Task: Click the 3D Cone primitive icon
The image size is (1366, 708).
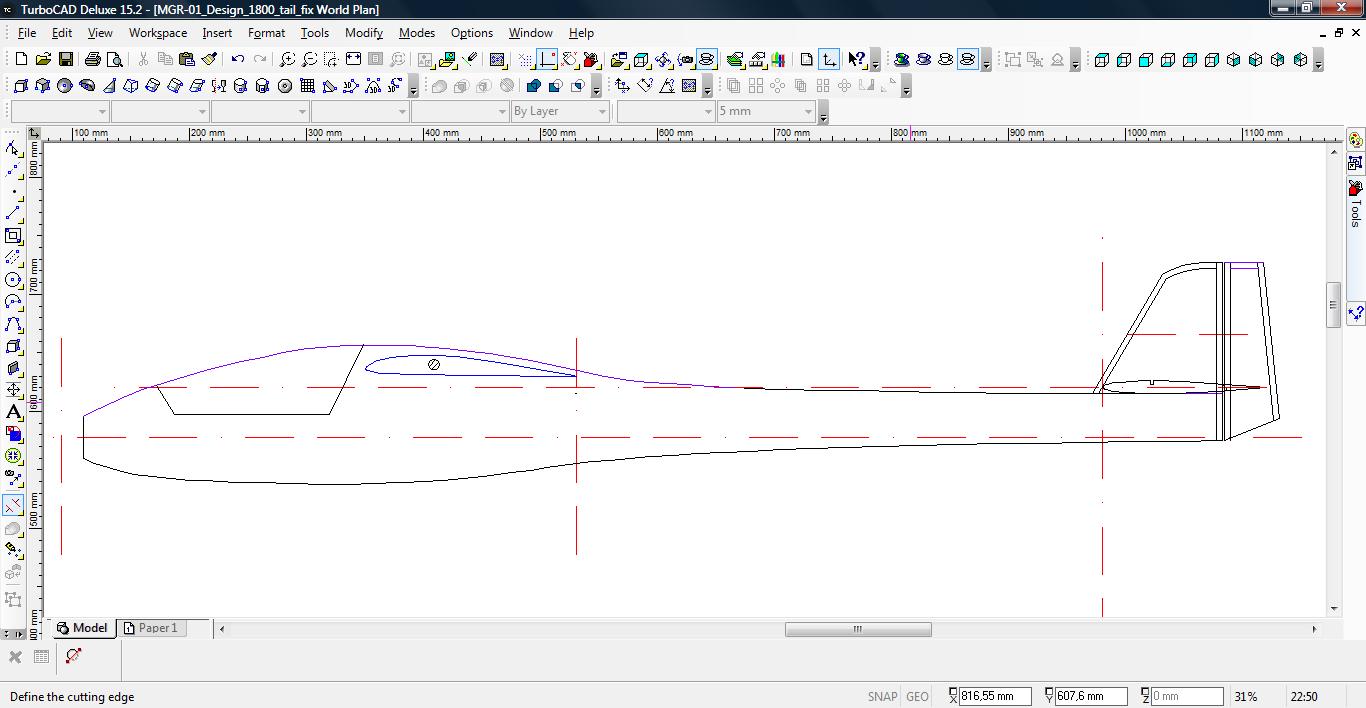Action: [x=109, y=86]
